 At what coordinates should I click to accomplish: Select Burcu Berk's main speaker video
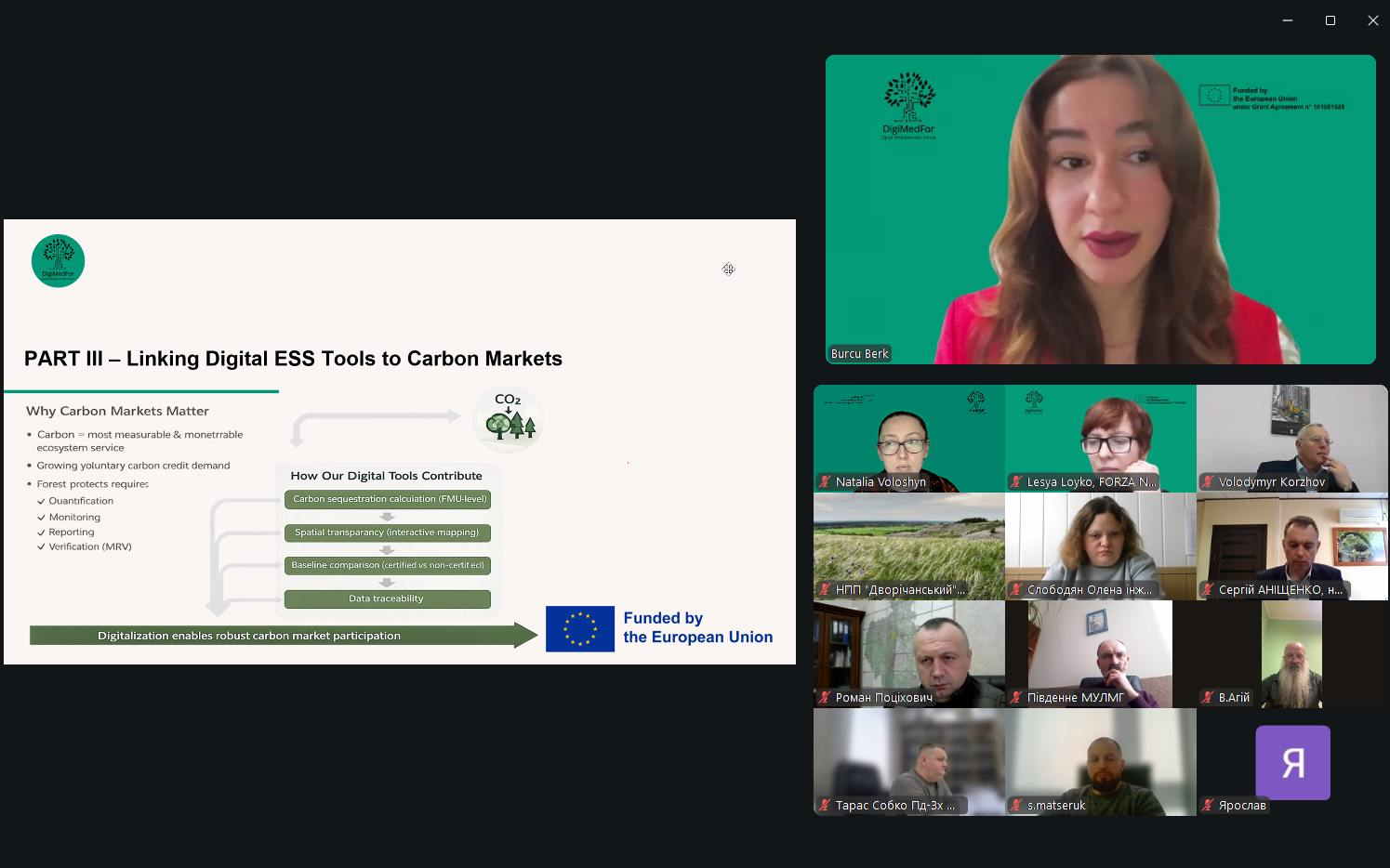(x=1100, y=209)
